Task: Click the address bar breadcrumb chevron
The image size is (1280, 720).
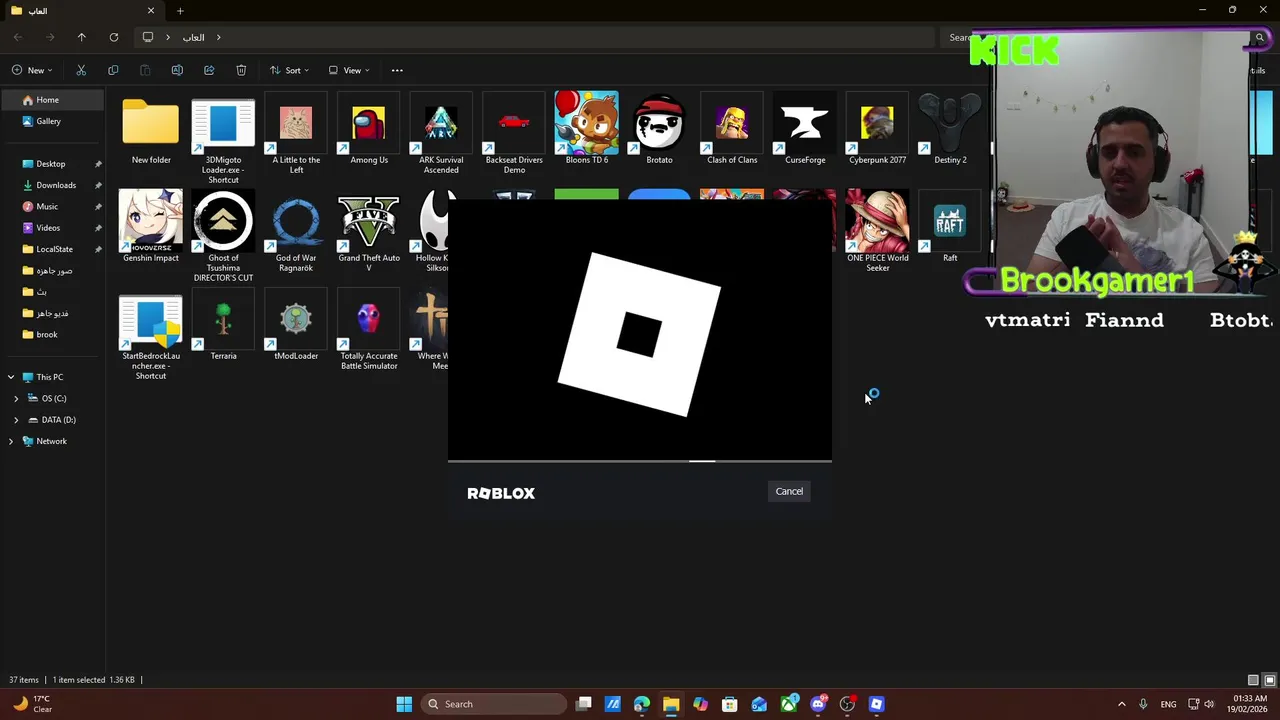Action: pos(218,37)
